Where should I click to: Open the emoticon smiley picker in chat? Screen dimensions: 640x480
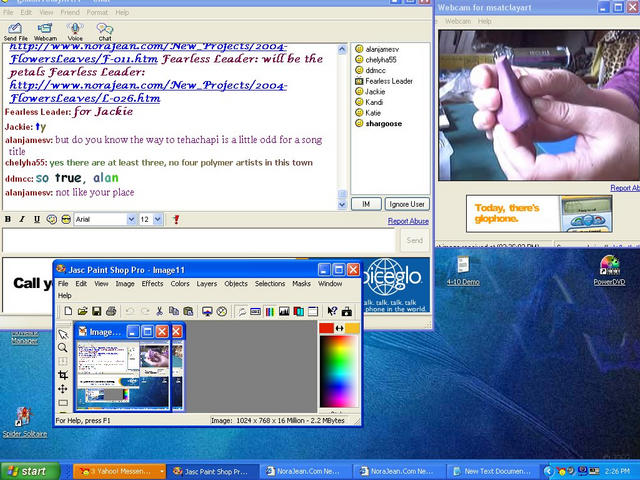(51, 219)
